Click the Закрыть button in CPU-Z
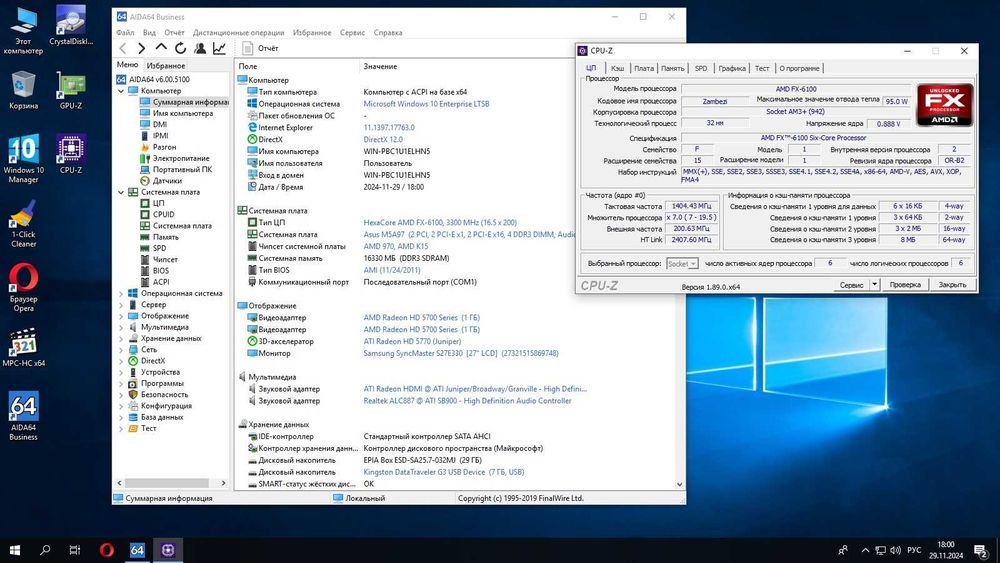Screen dimensions: 1000x563 952,284
